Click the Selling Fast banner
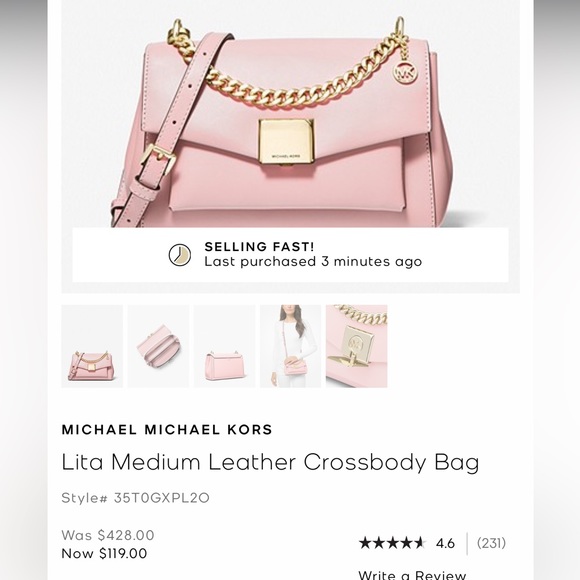 pyautogui.click(x=290, y=255)
